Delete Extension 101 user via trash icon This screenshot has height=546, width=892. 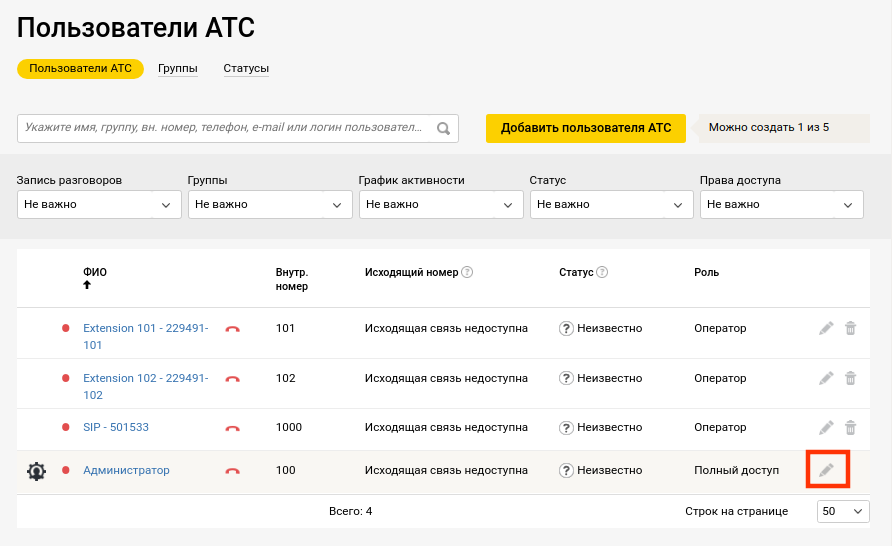pyautogui.click(x=850, y=328)
